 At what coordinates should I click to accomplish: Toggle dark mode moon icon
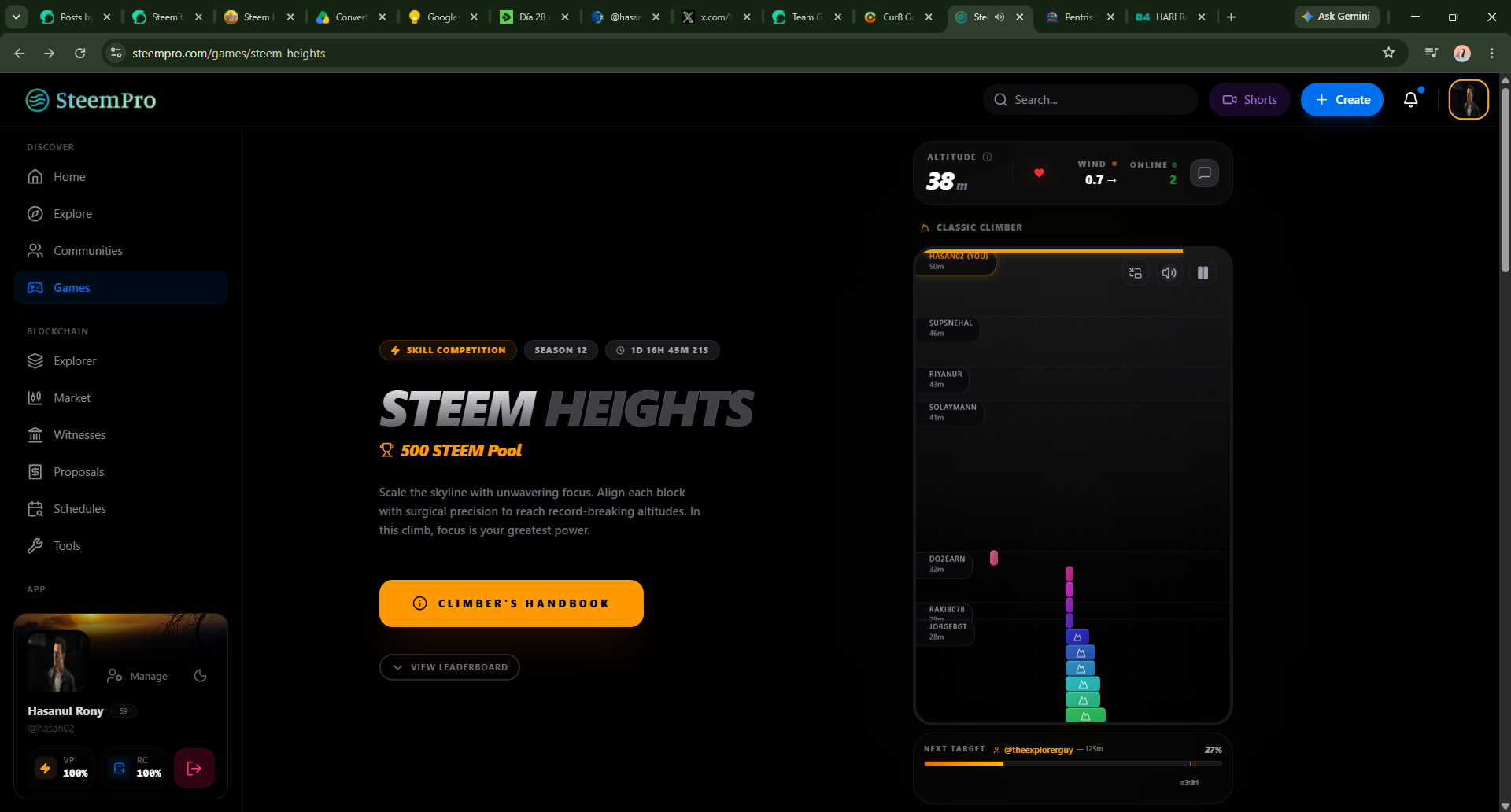201,676
